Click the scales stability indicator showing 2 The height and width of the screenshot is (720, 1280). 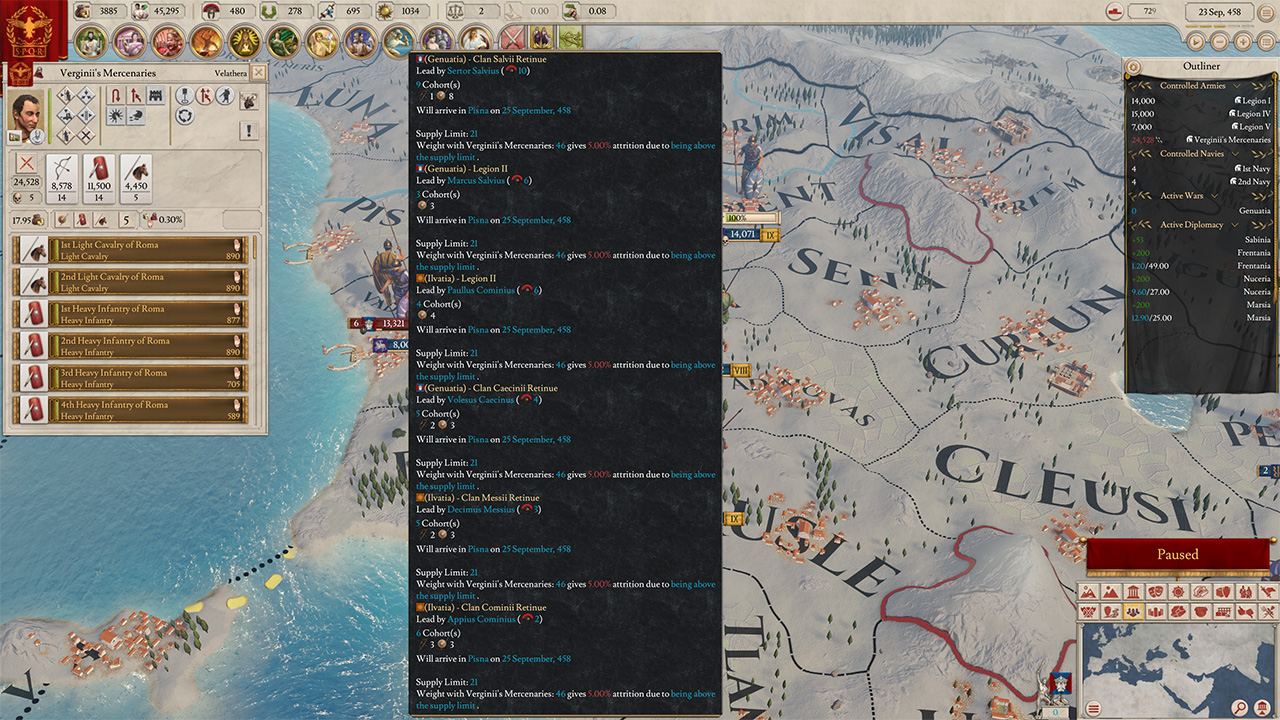tap(474, 11)
